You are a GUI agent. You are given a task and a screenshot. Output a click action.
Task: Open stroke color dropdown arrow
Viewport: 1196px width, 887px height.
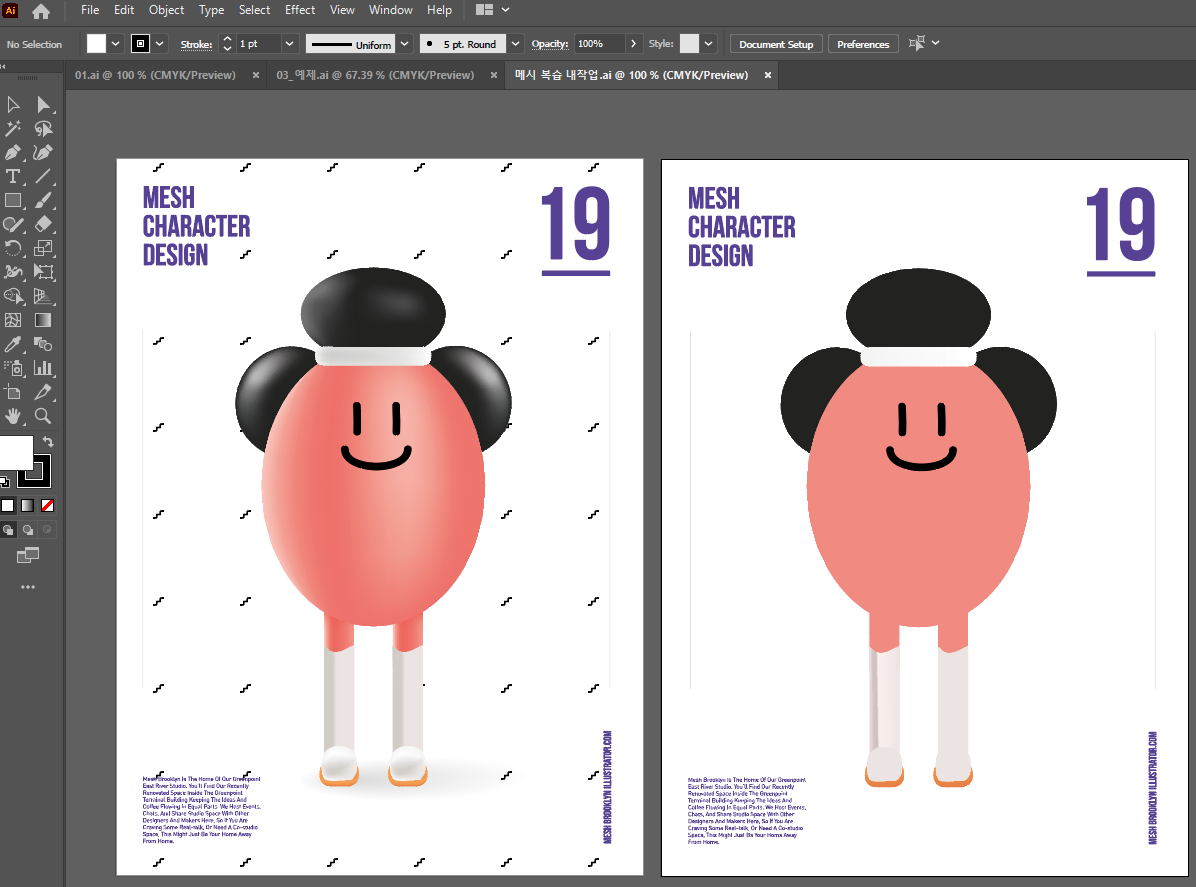[x=159, y=43]
